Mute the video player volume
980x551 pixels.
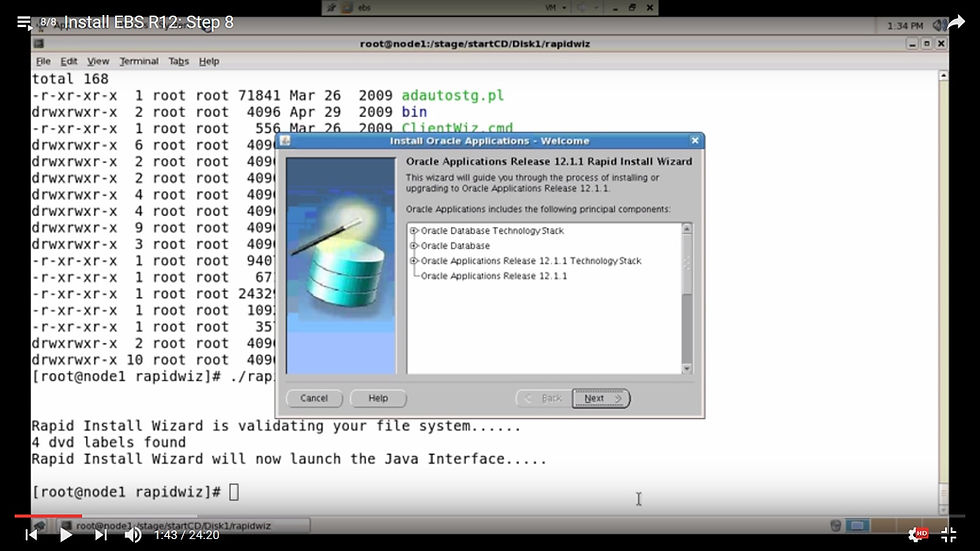[132, 535]
